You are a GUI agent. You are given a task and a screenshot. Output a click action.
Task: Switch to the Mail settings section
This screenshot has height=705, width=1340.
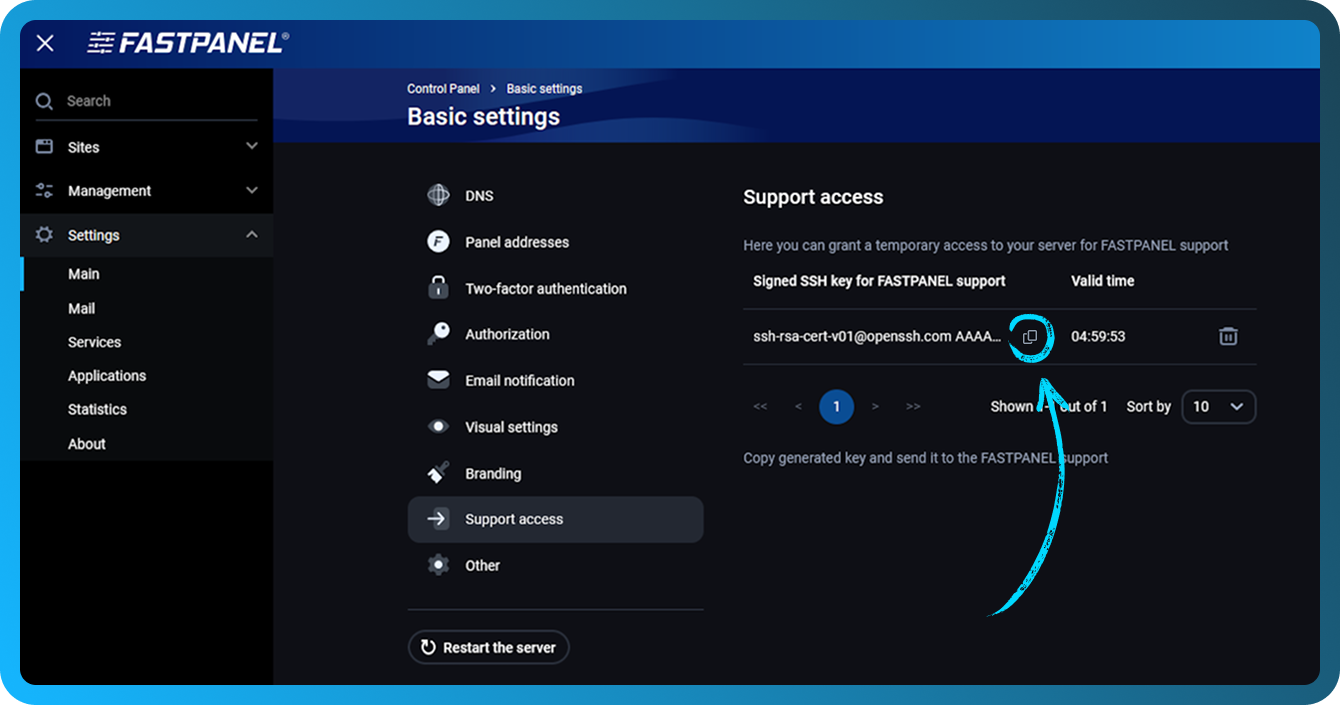(x=81, y=308)
